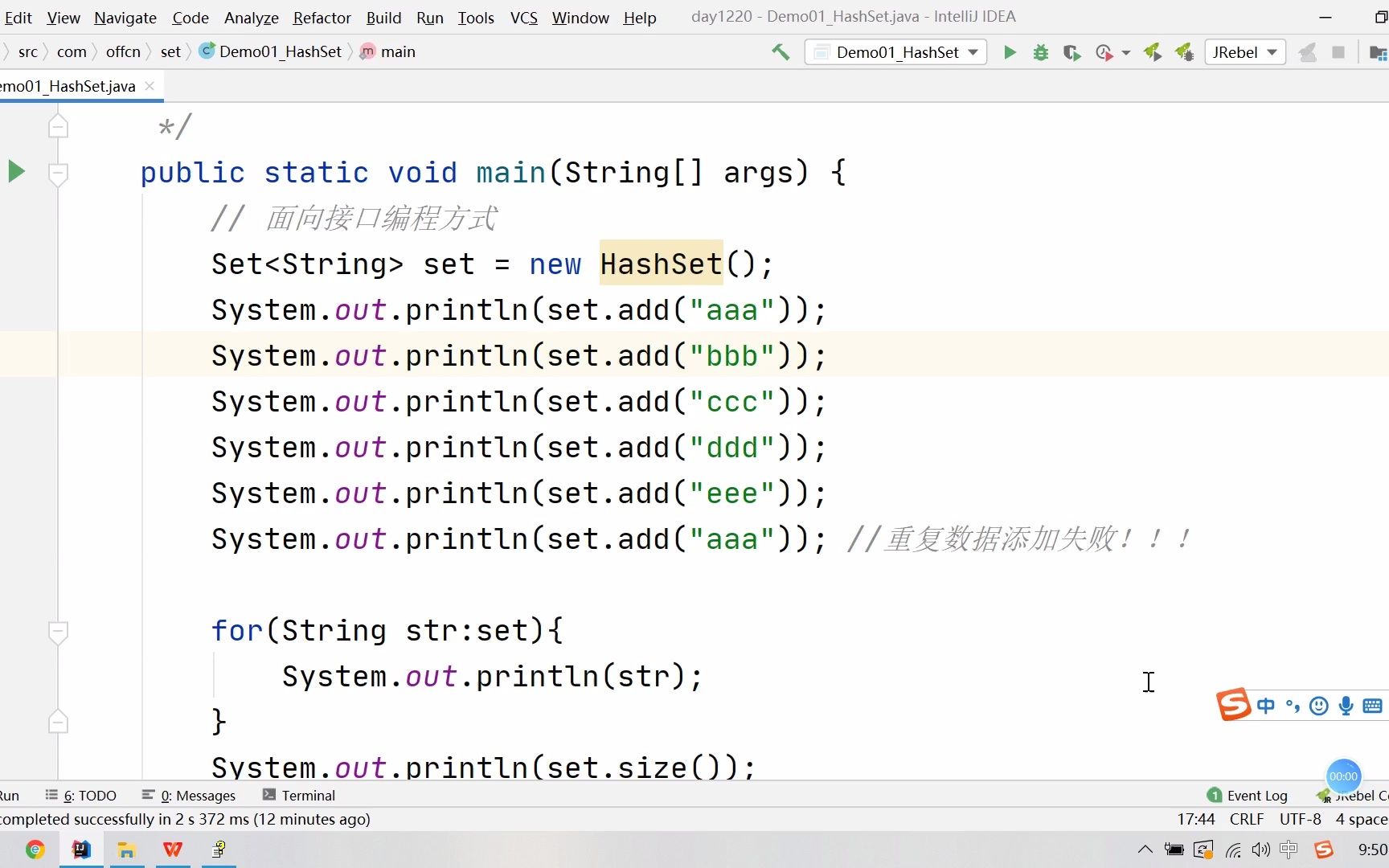
Task: Click the set breadcrumb in navigation bar
Action: coord(170,52)
